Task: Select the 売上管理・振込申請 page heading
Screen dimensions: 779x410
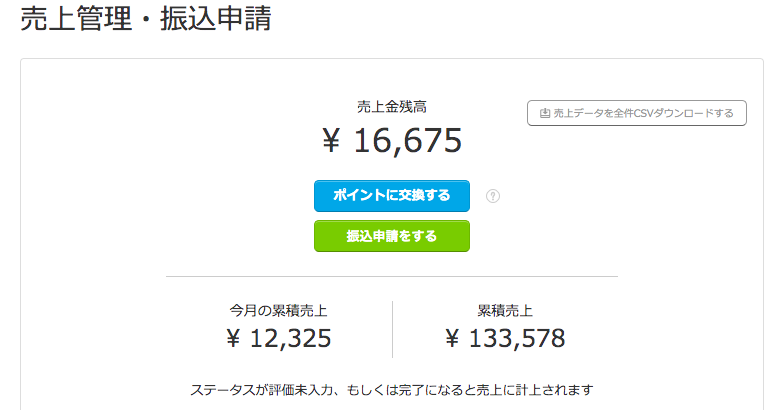Action: 146,19
